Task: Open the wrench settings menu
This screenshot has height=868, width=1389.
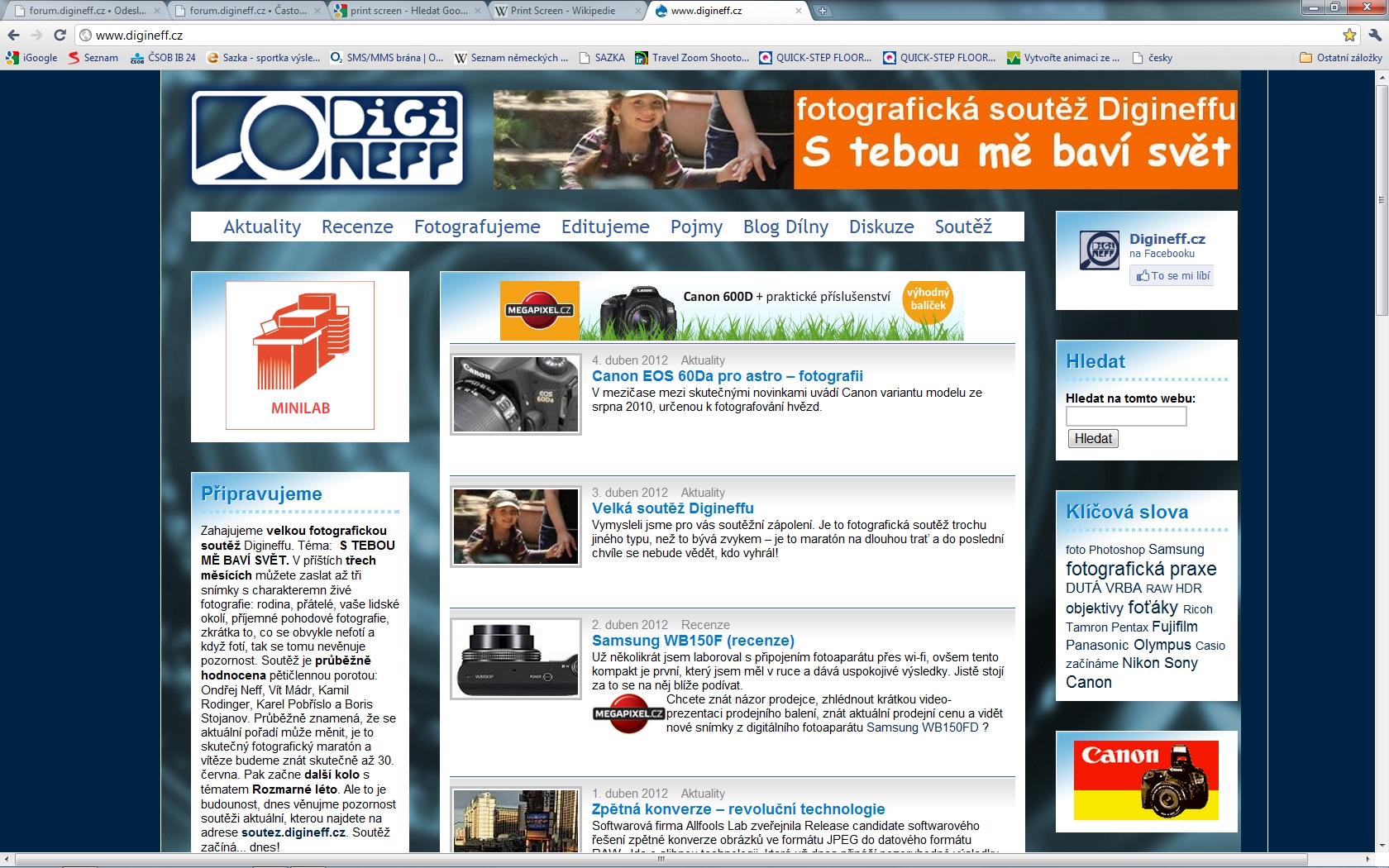Action: (1374, 35)
